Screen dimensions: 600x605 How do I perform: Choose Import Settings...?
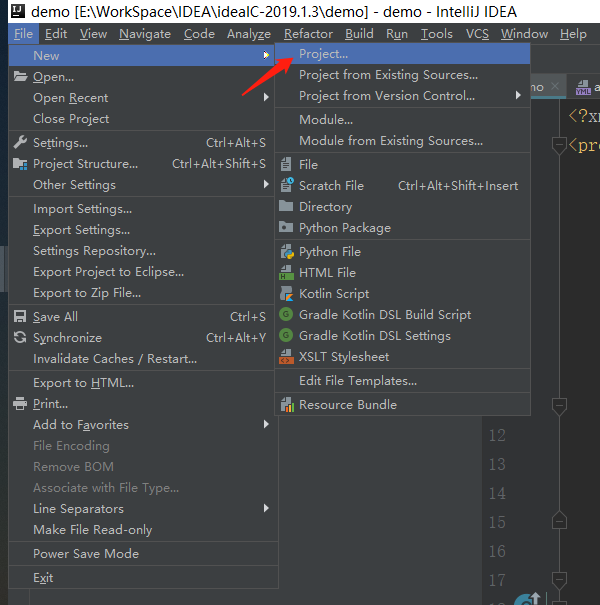pos(141,209)
